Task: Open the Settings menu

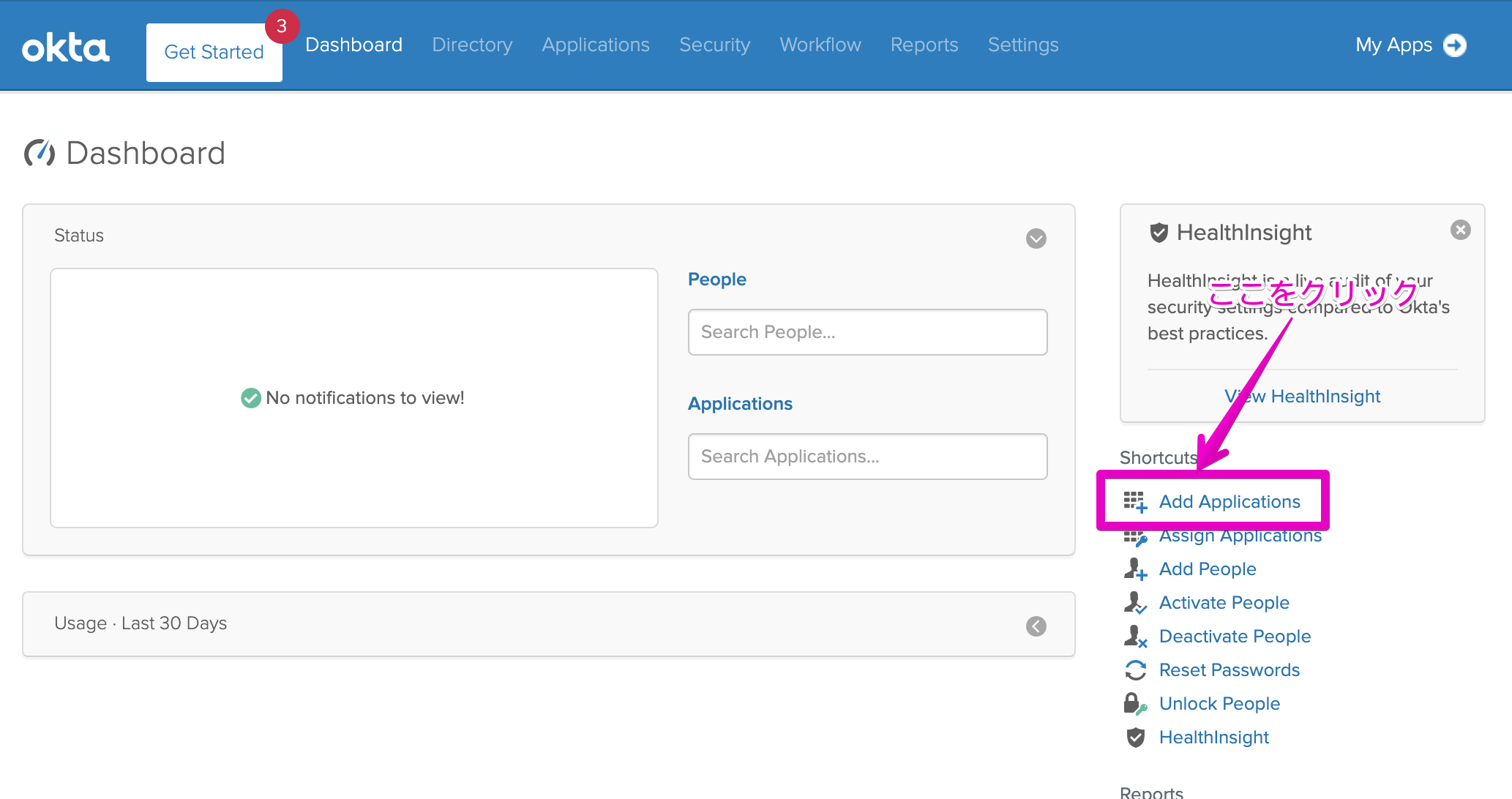Action: (1023, 45)
